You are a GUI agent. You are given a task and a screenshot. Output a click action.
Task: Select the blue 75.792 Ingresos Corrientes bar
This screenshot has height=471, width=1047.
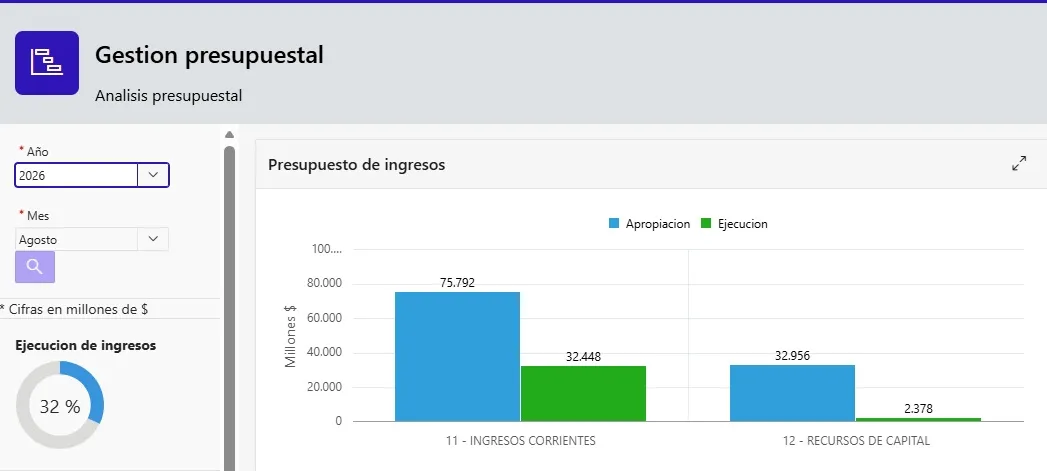457,357
